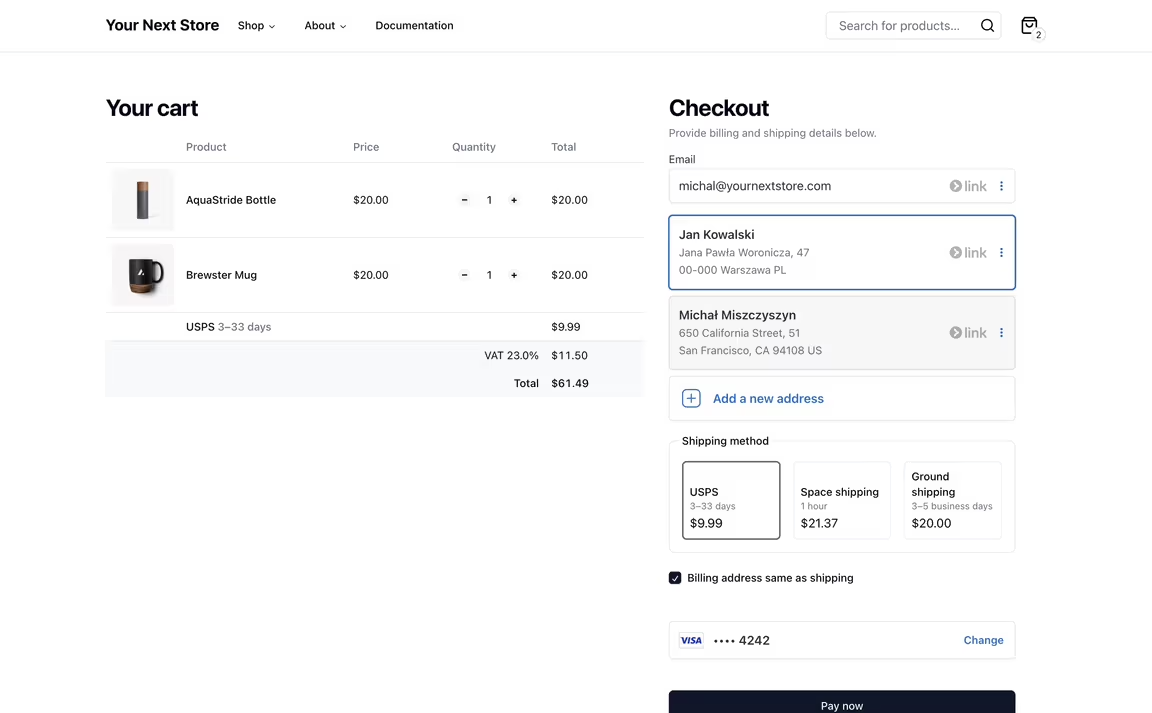The image size is (1152, 713).
Task: Increase AquaStride Bottle quantity
Action: [514, 200]
